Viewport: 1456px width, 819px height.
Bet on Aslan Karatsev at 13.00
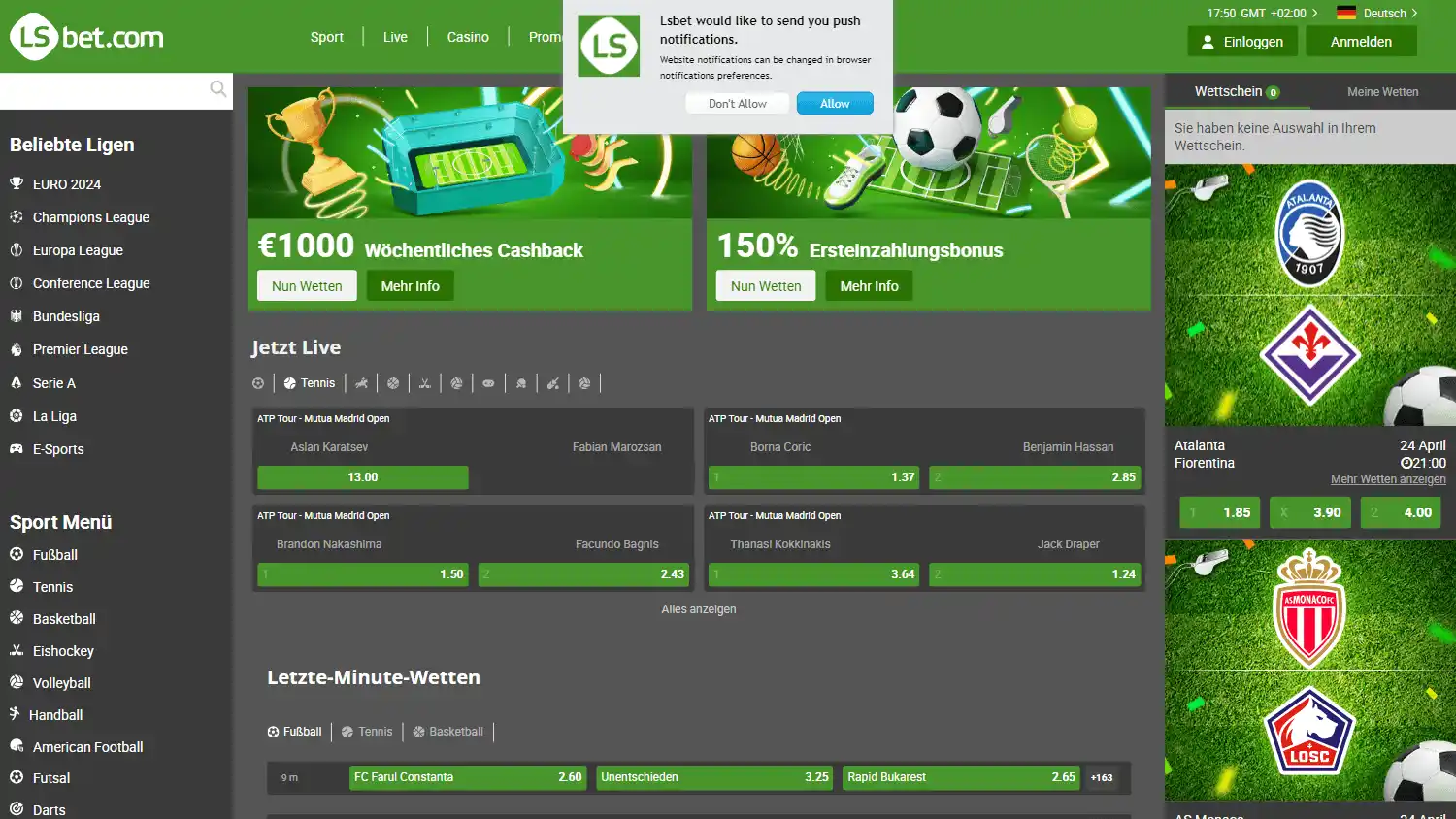[363, 477]
